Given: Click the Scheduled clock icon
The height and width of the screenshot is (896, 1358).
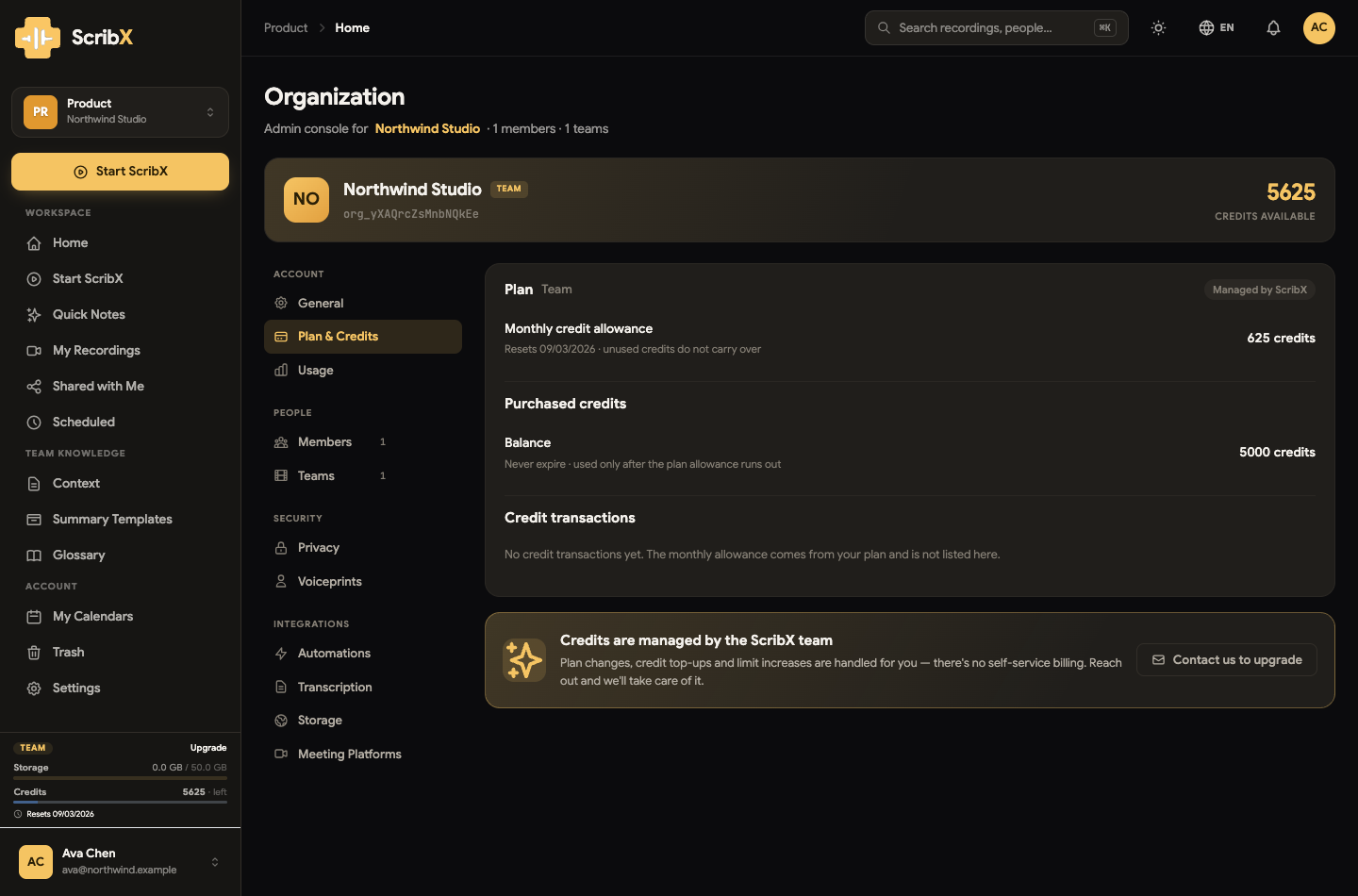Looking at the screenshot, I should (34, 423).
